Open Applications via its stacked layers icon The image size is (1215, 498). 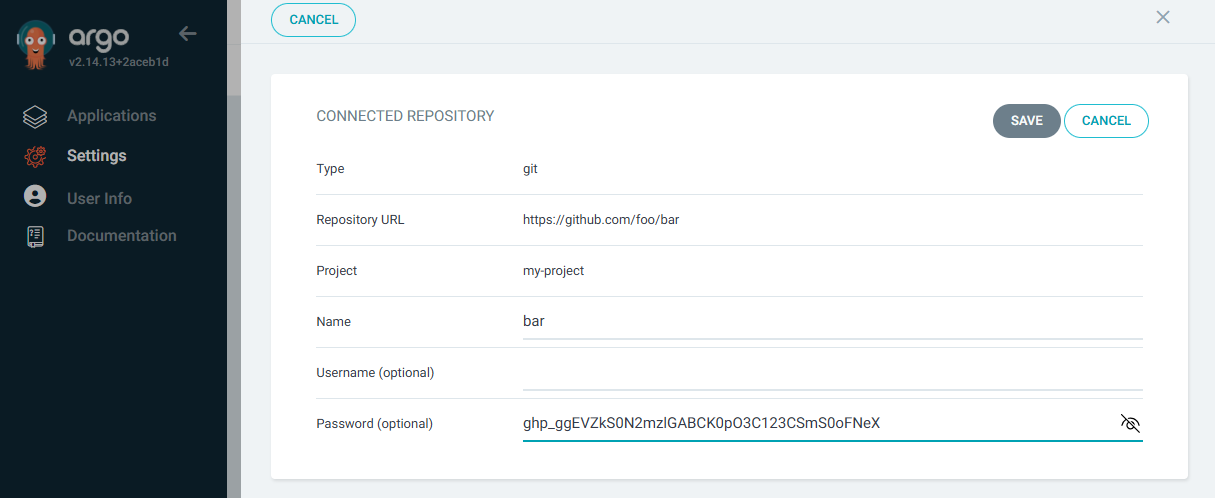coord(35,116)
